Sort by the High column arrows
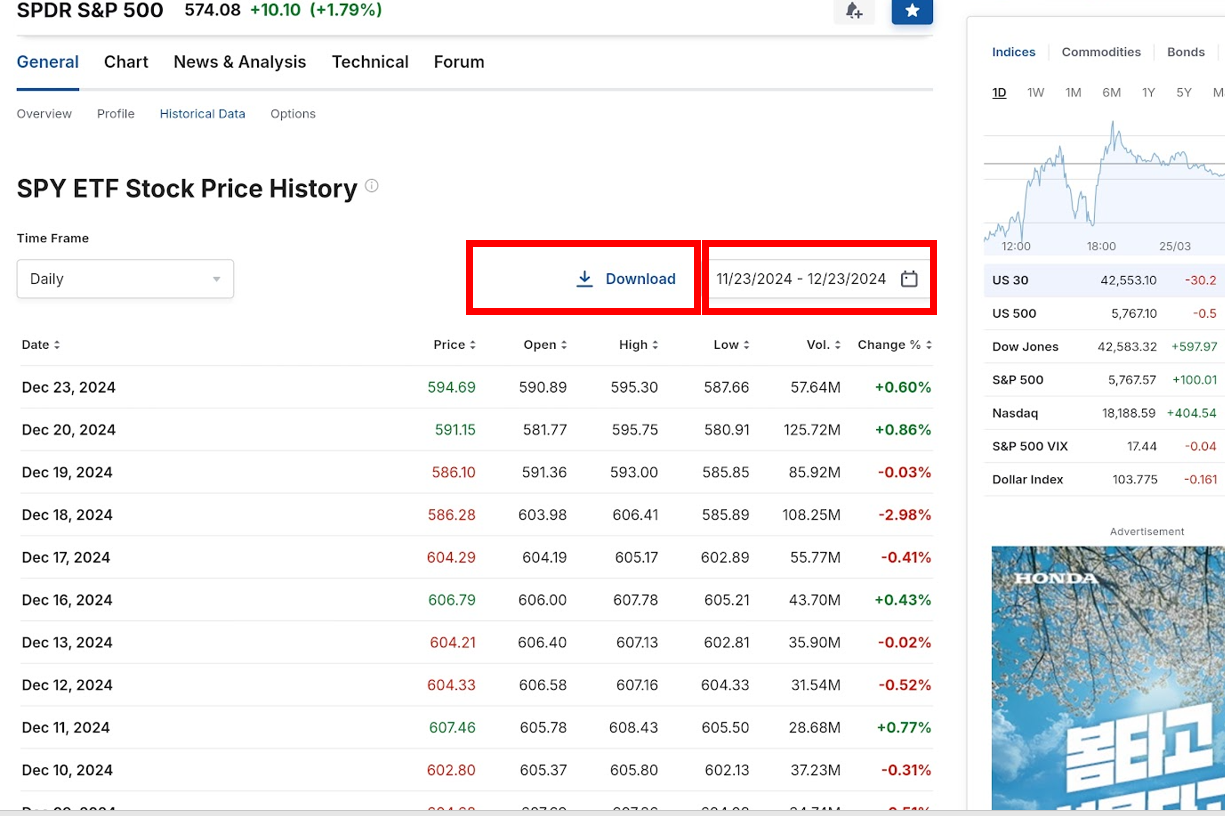1225x816 pixels. 655,345
